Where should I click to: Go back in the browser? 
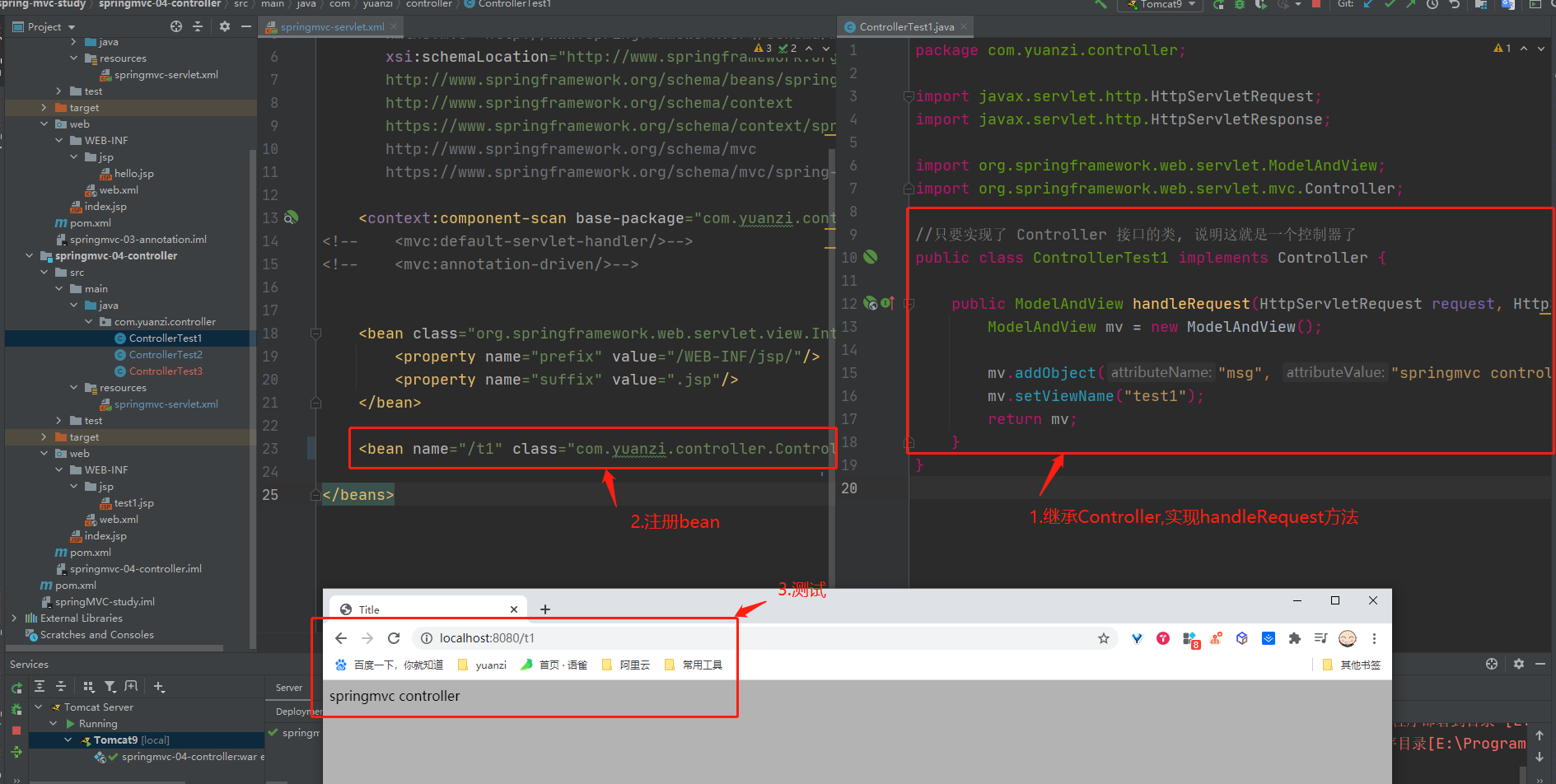341,638
